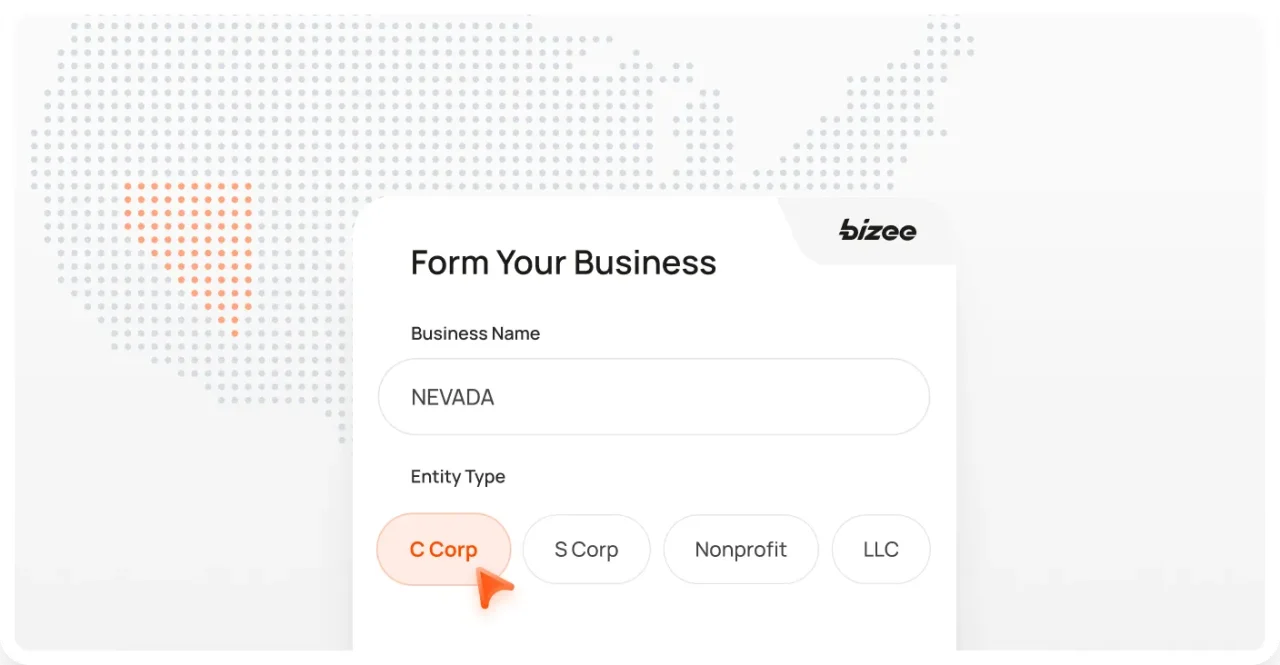The image size is (1280, 665).
Task: Click the Business Name label
Action: coord(475,333)
